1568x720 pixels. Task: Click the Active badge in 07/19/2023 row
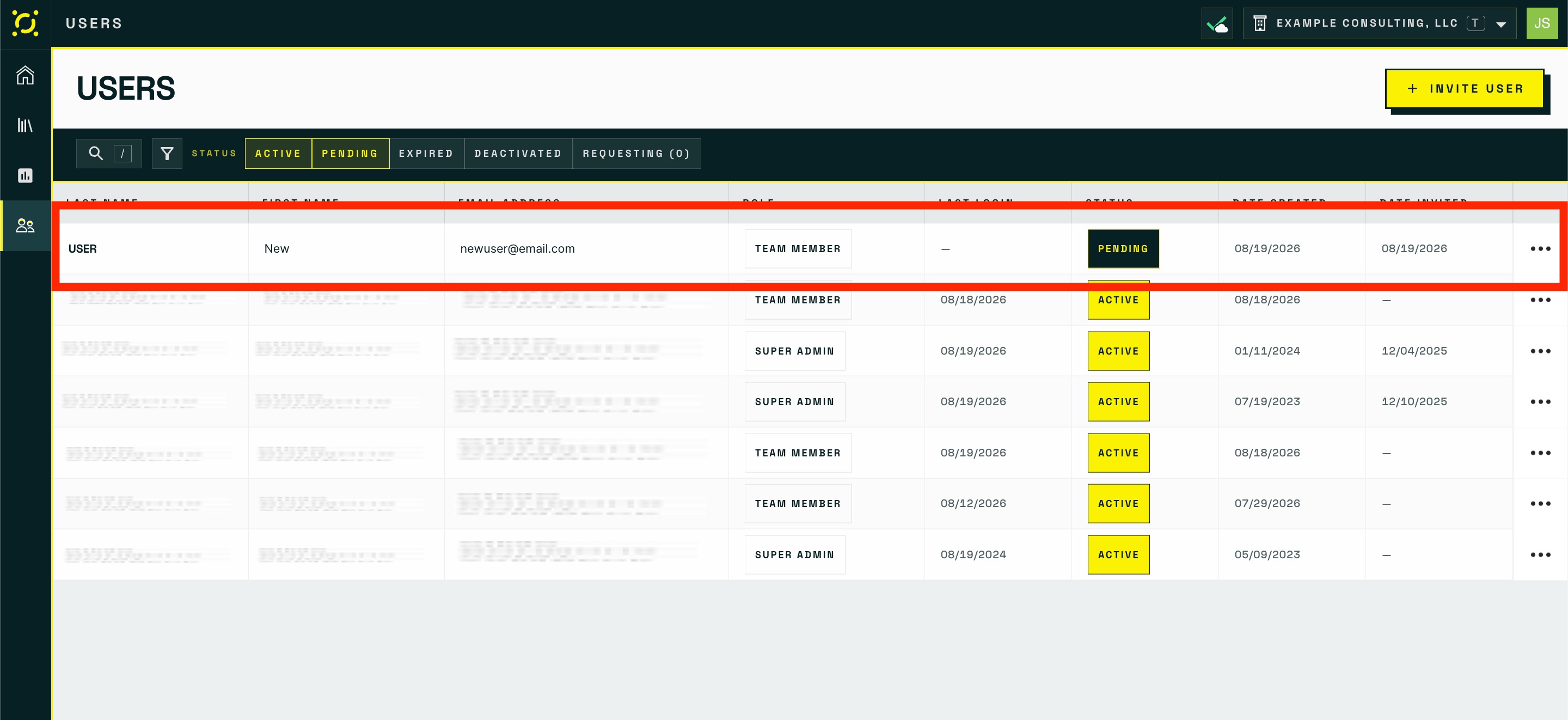pyautogui.click(x=1118, y=401)
